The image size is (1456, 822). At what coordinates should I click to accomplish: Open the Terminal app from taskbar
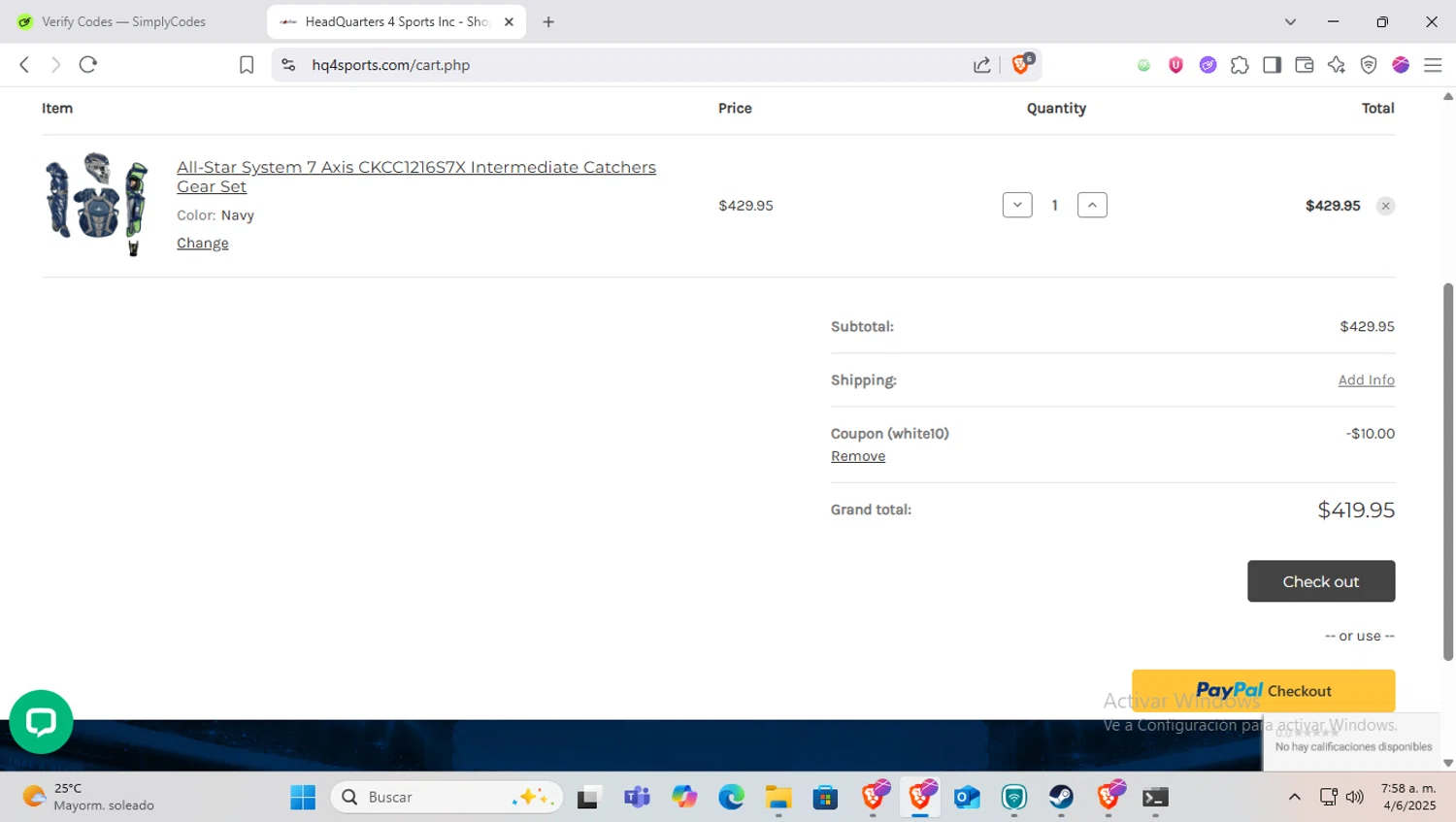tap(1155, 797)
